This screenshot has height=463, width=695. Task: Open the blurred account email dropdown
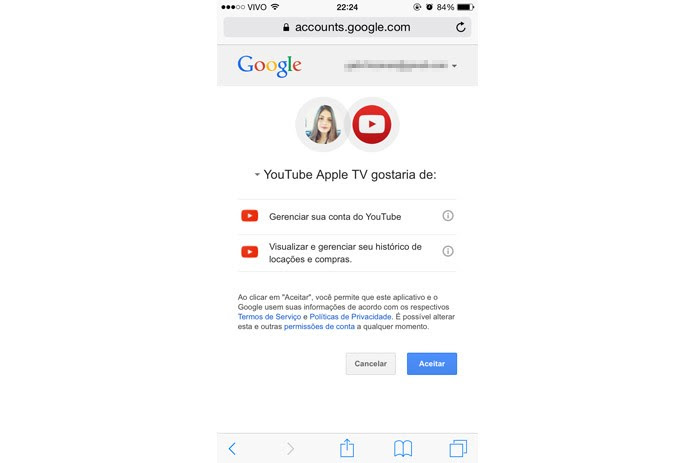coord(400,66)
